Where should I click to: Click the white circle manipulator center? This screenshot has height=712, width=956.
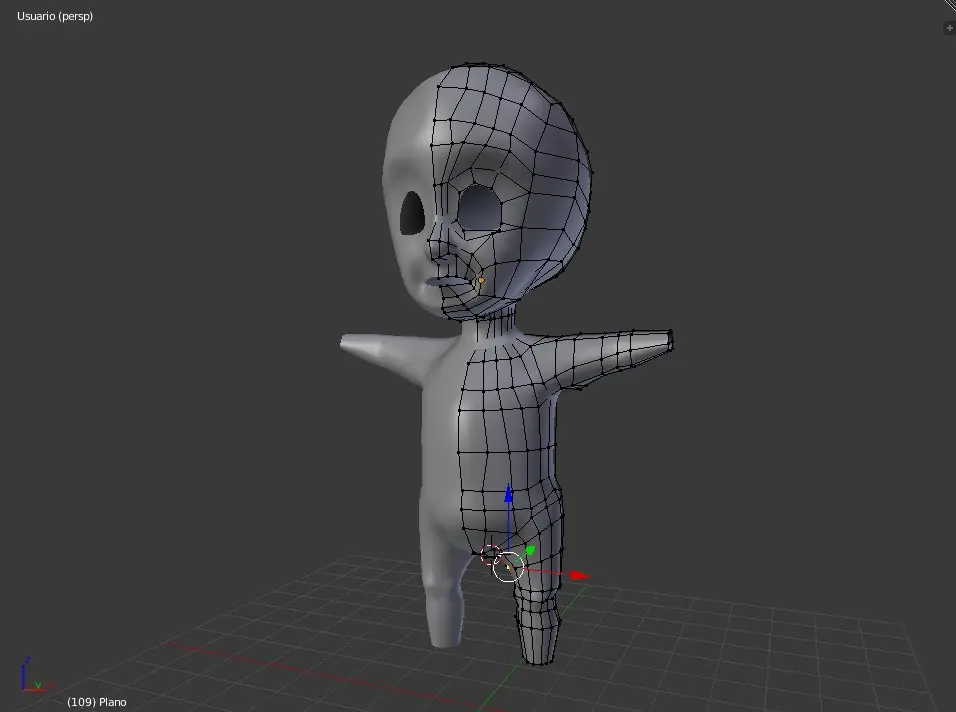point(508,566)
